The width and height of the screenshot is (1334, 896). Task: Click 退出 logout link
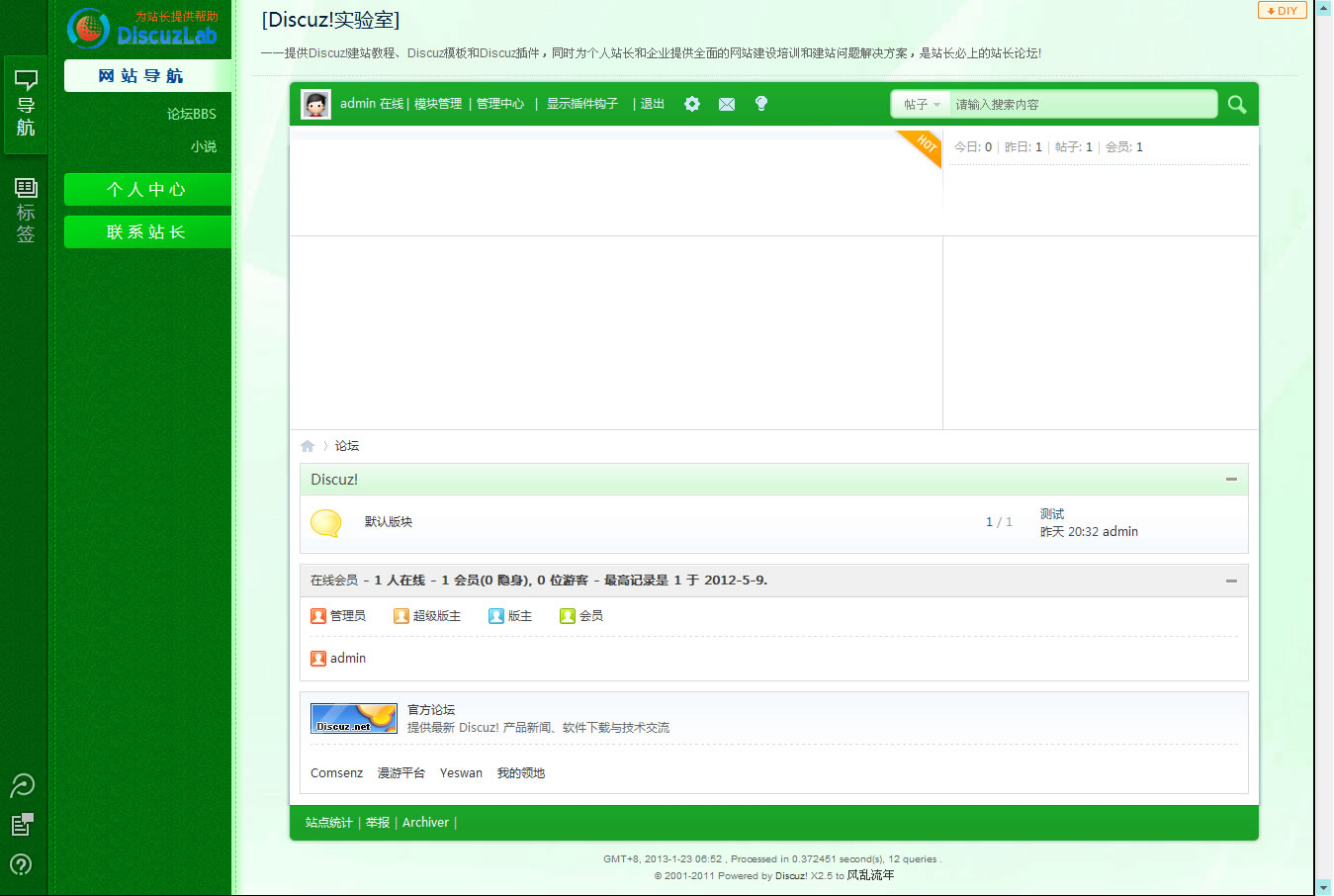(x=653, y=104)
